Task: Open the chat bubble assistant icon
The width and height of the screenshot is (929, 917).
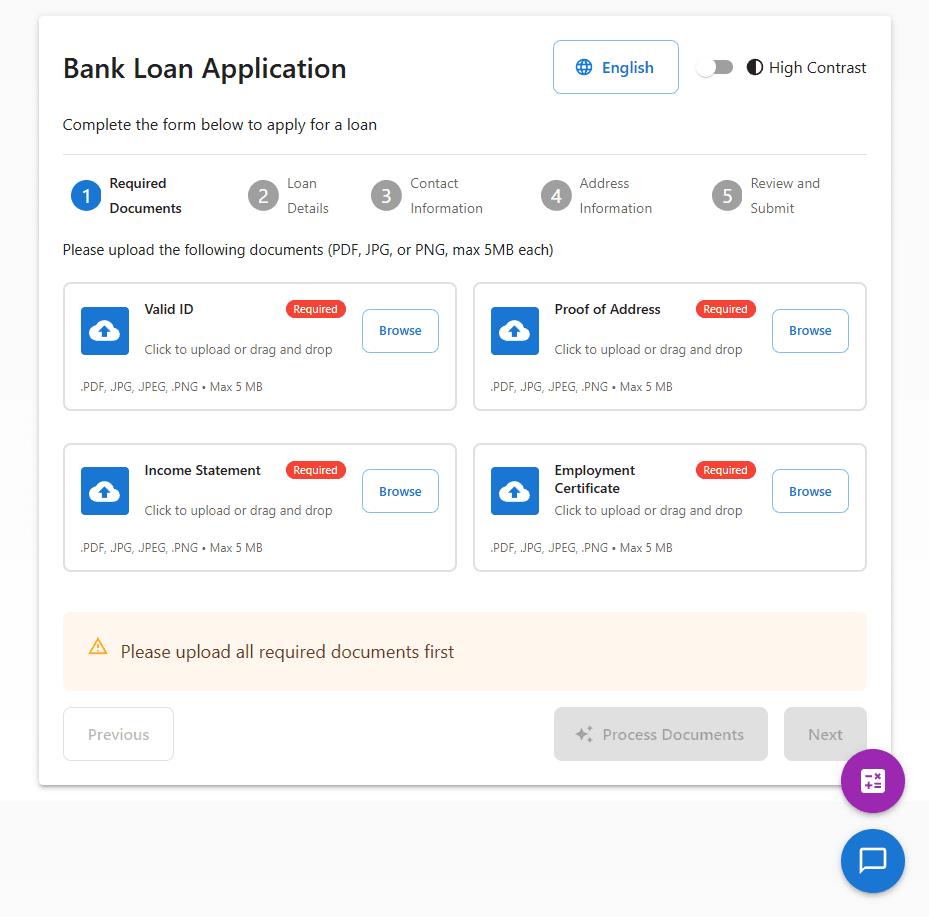Action: (872, 861)
